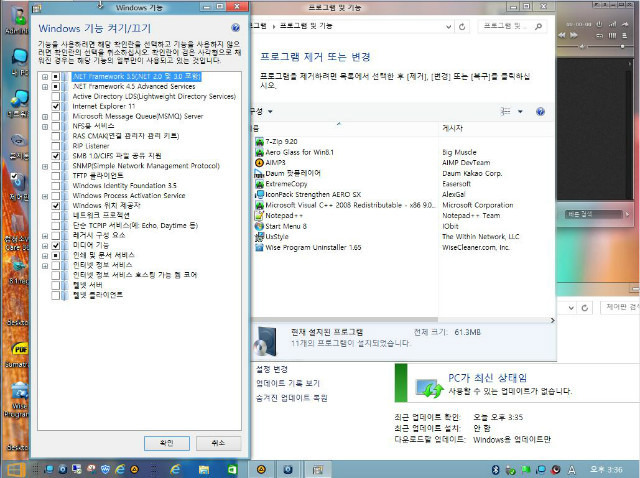Enable Telnet server checkbox

[56, 285]
